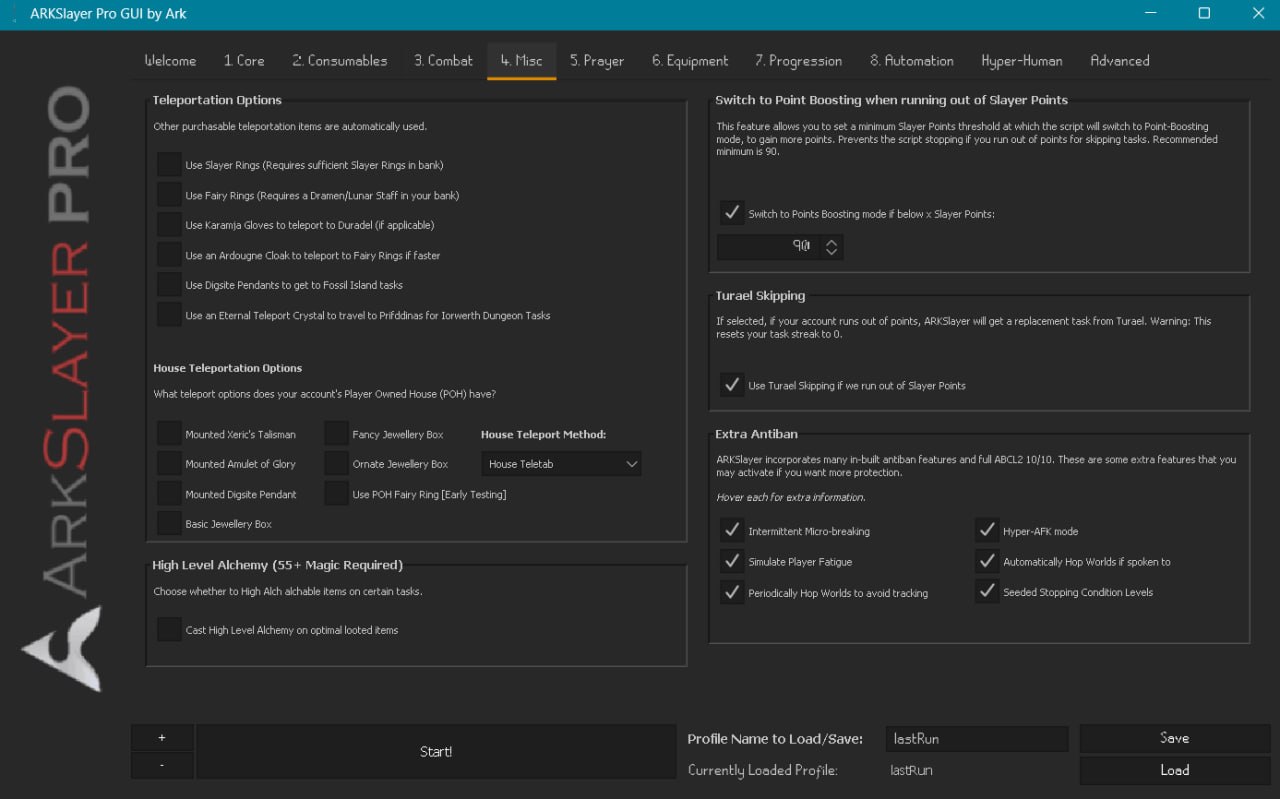Tick the Use Fairy Rings checkbox
This screenshot has width=1280, height=799.
(169, 195)
